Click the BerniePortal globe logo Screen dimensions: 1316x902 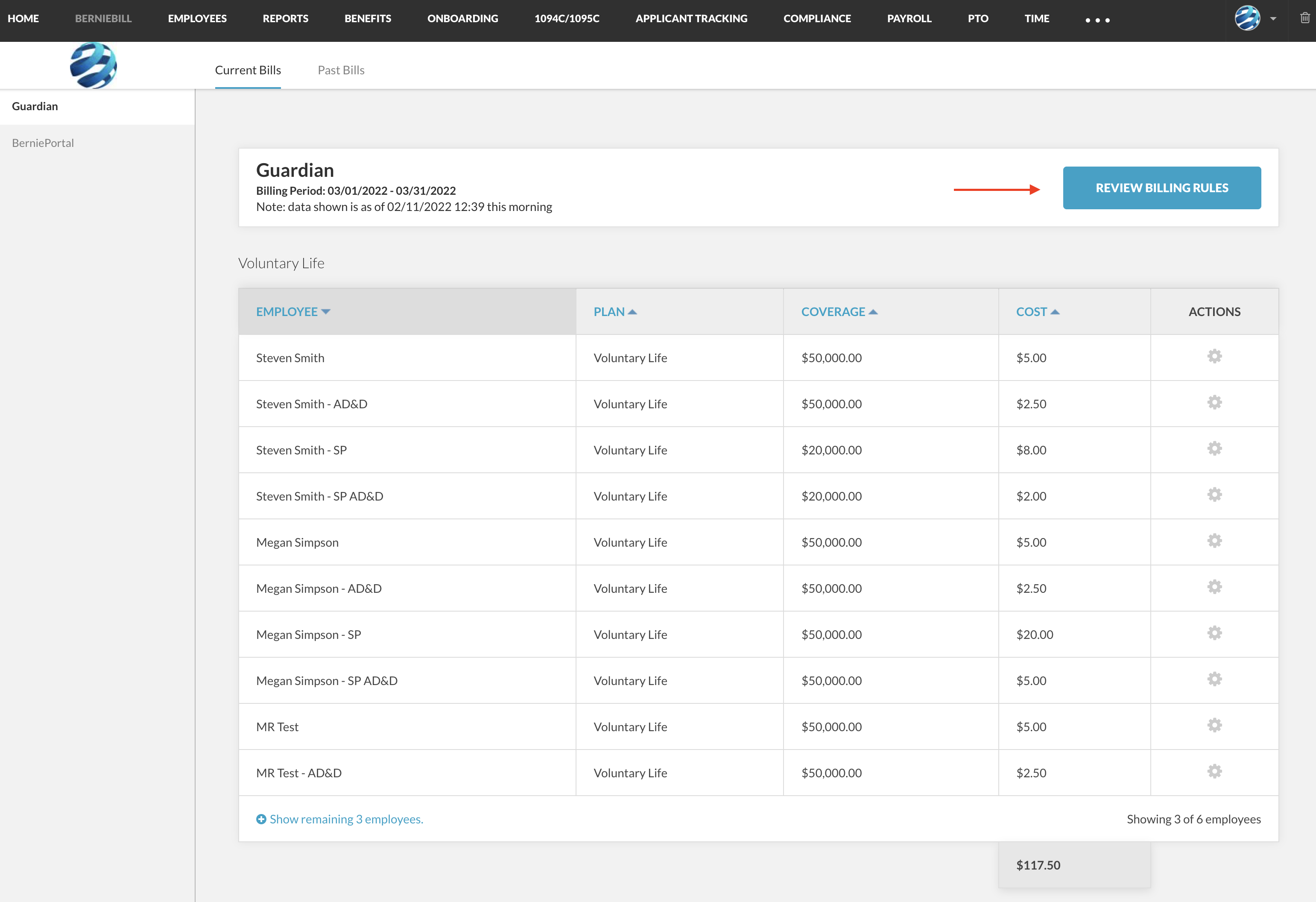tap(94, 66)
